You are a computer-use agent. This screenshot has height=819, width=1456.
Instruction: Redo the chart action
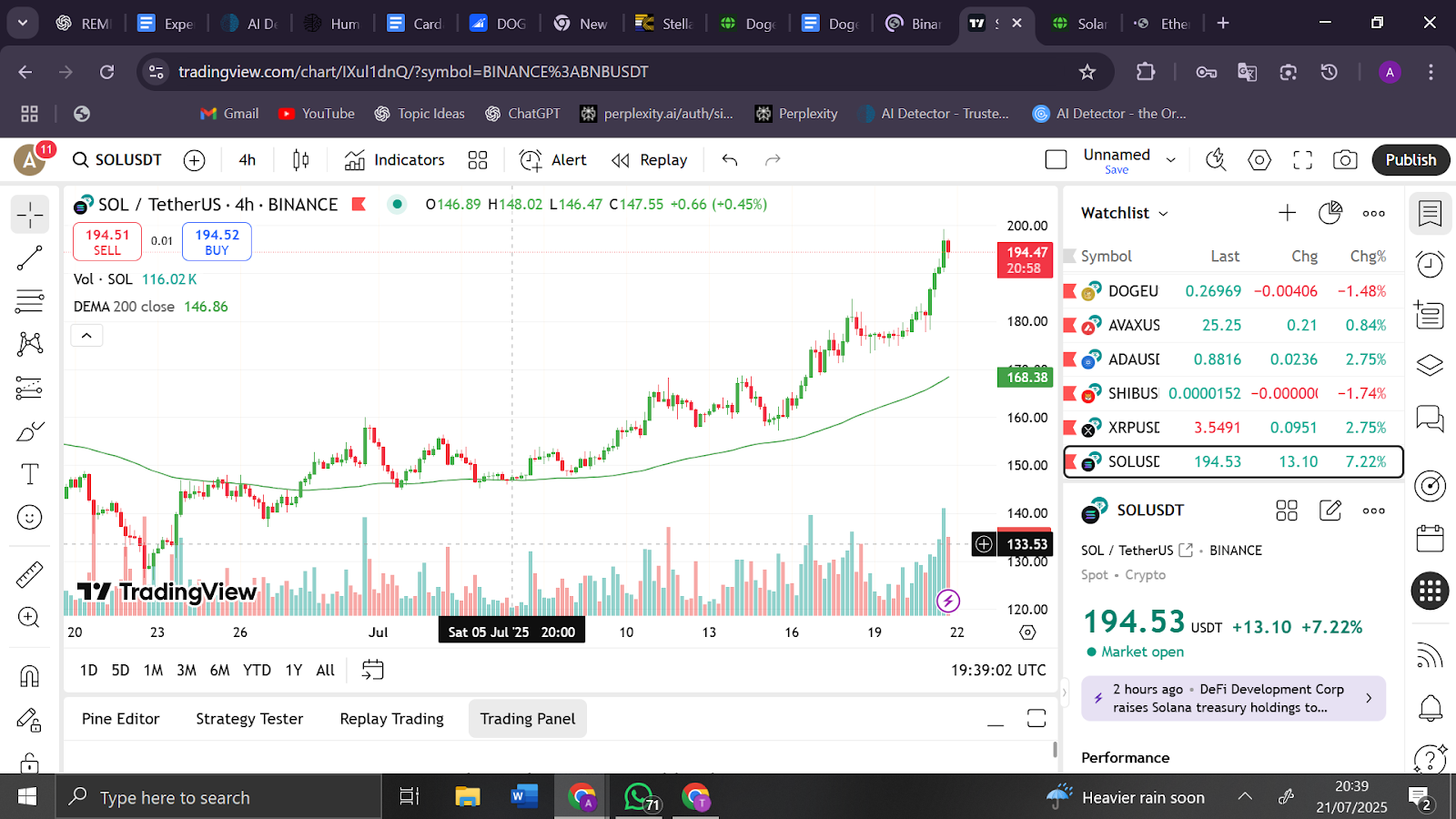773,160
